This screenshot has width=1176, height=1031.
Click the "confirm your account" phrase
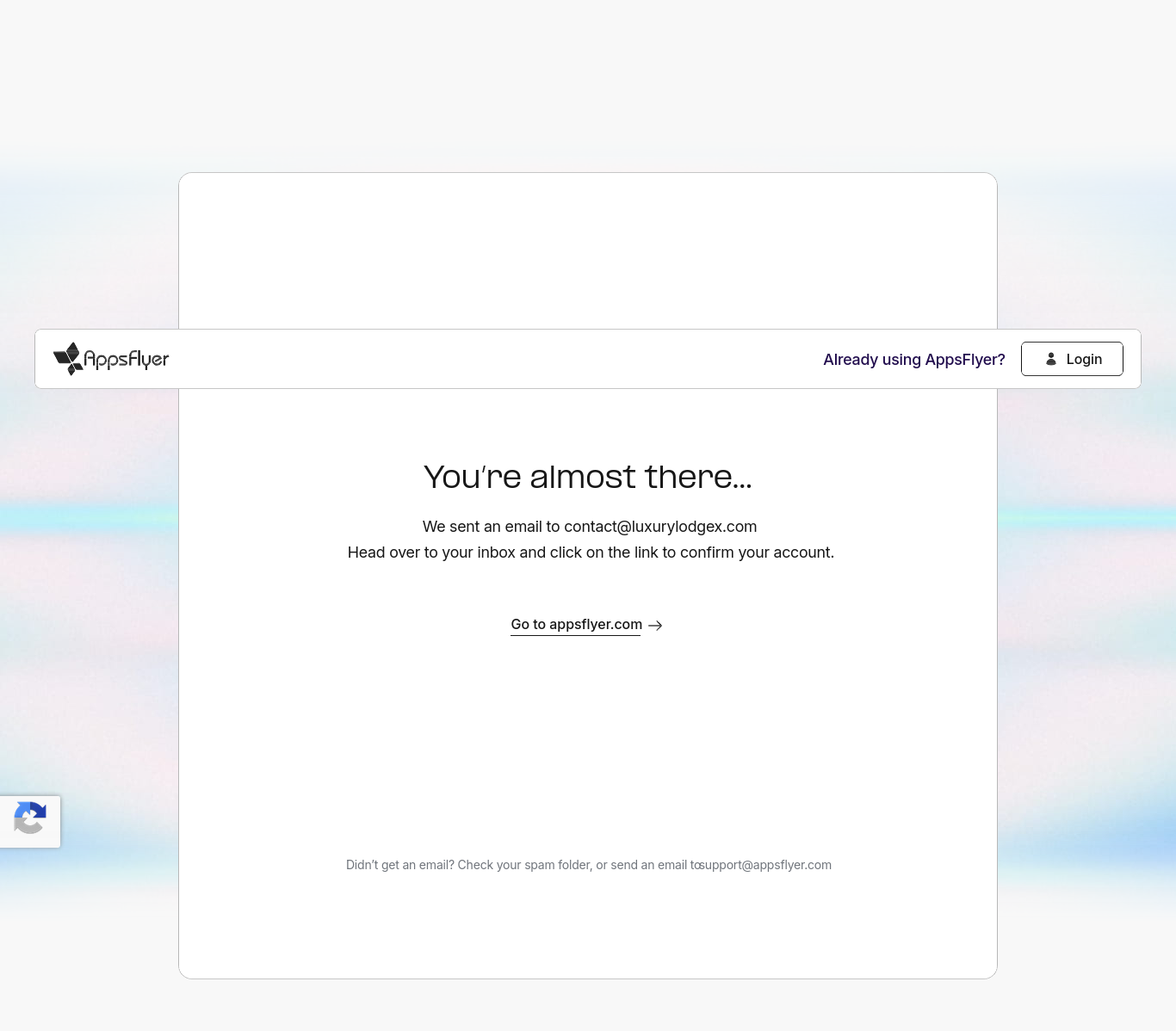point(756,553)
